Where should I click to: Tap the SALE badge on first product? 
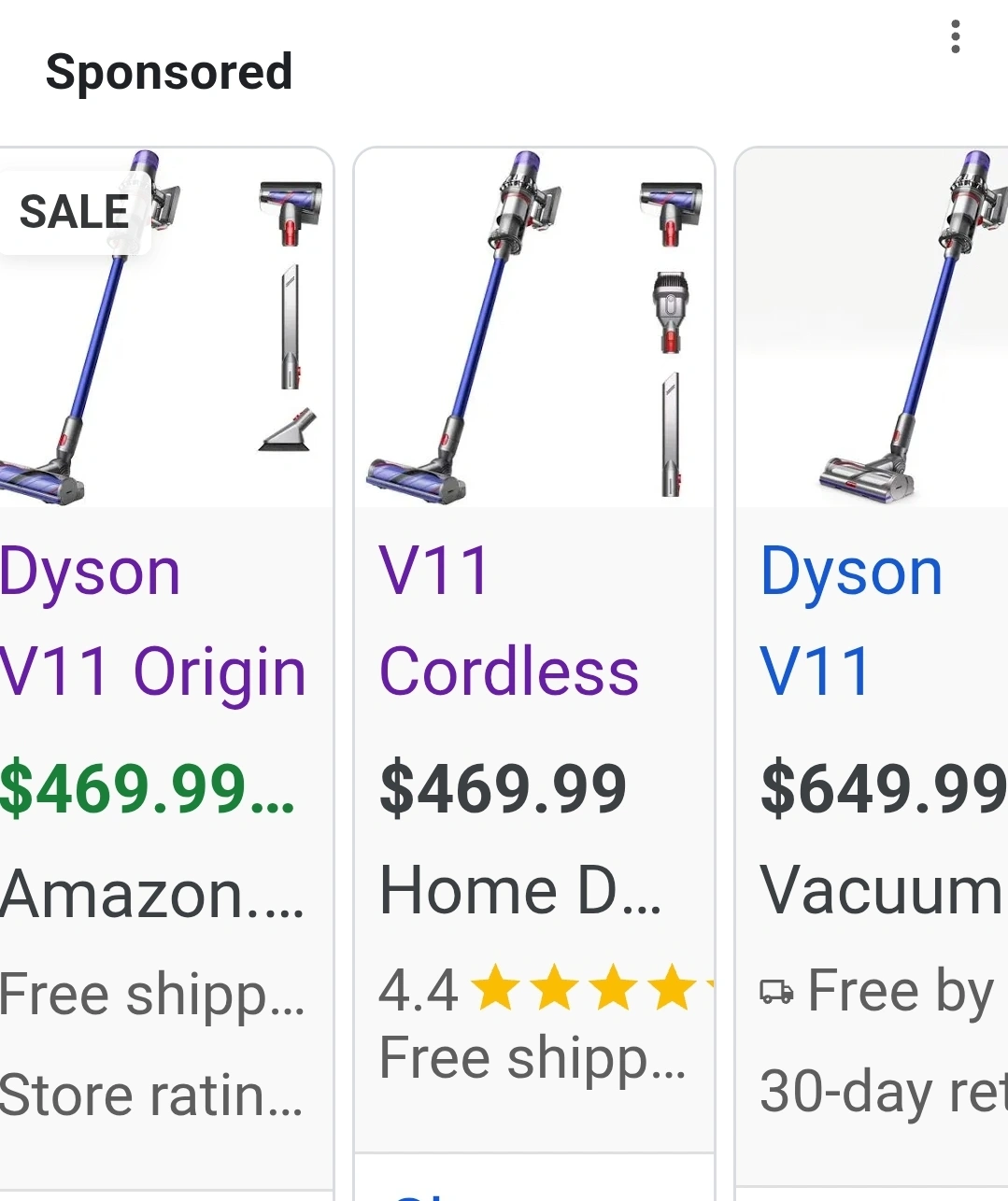point(75,212)
